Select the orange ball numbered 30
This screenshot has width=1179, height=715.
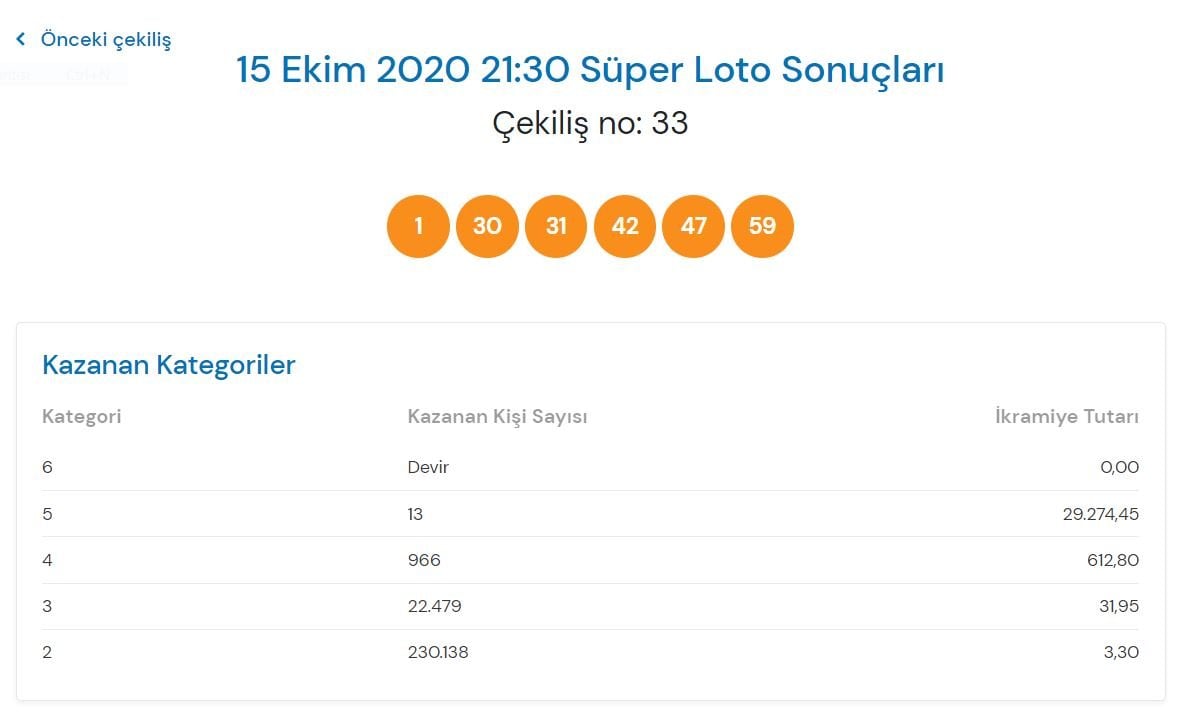click(487, 226)
